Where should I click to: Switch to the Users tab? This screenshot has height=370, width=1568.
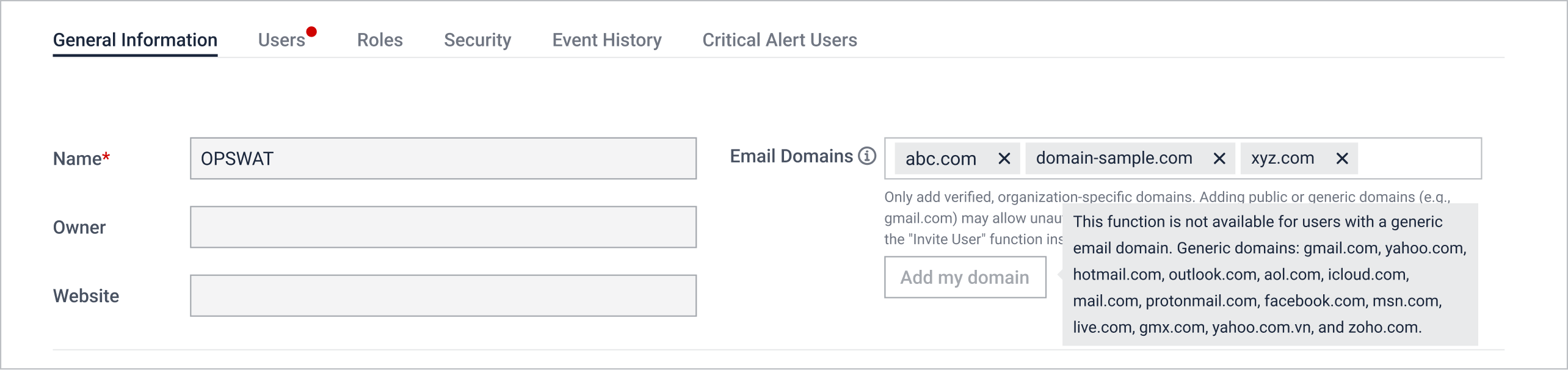pos(281,40)
